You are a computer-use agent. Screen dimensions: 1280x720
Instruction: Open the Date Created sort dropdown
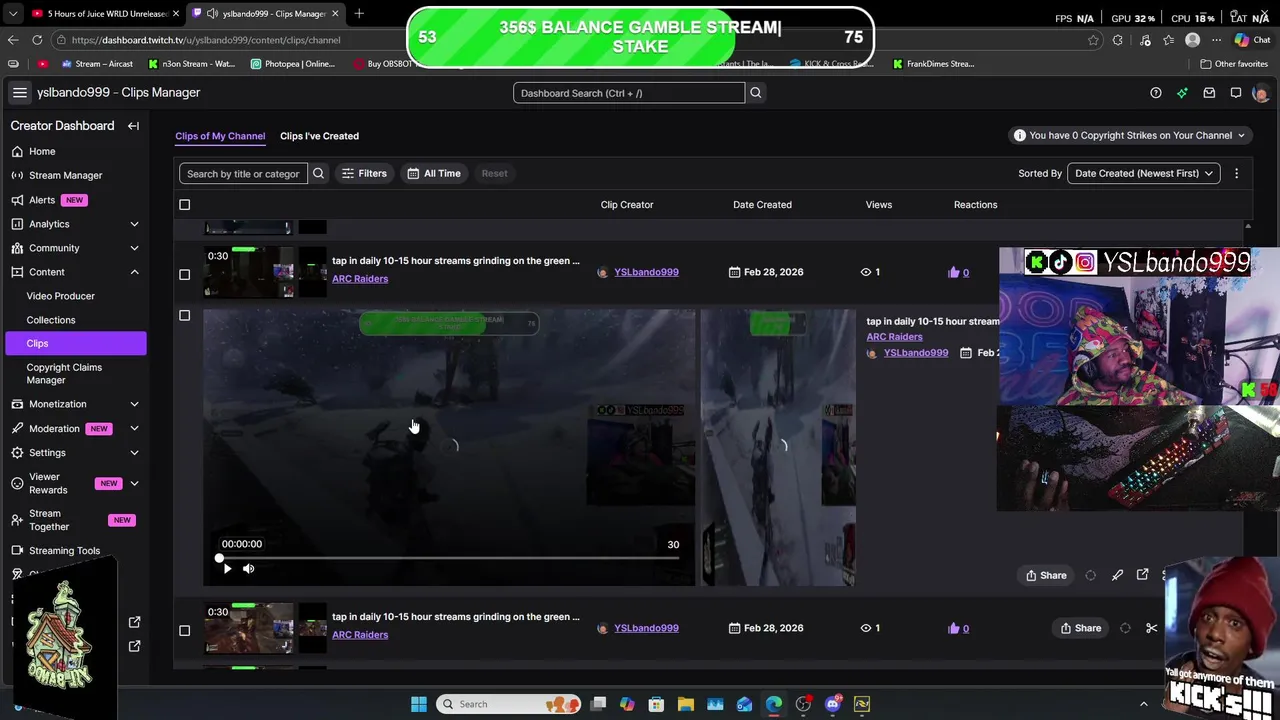pyautogui.click(x=1144, y=173)
